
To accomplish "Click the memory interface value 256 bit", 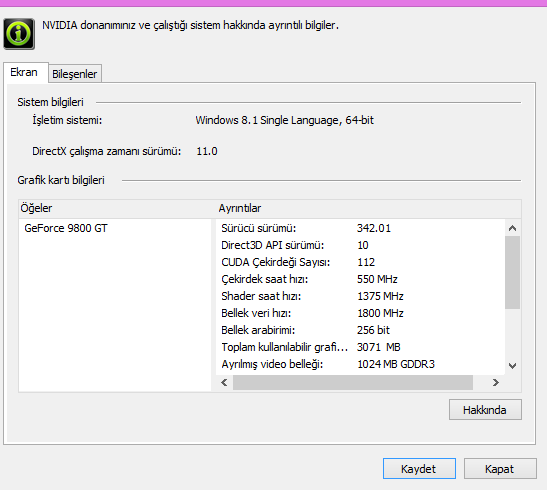I will 373,330.
